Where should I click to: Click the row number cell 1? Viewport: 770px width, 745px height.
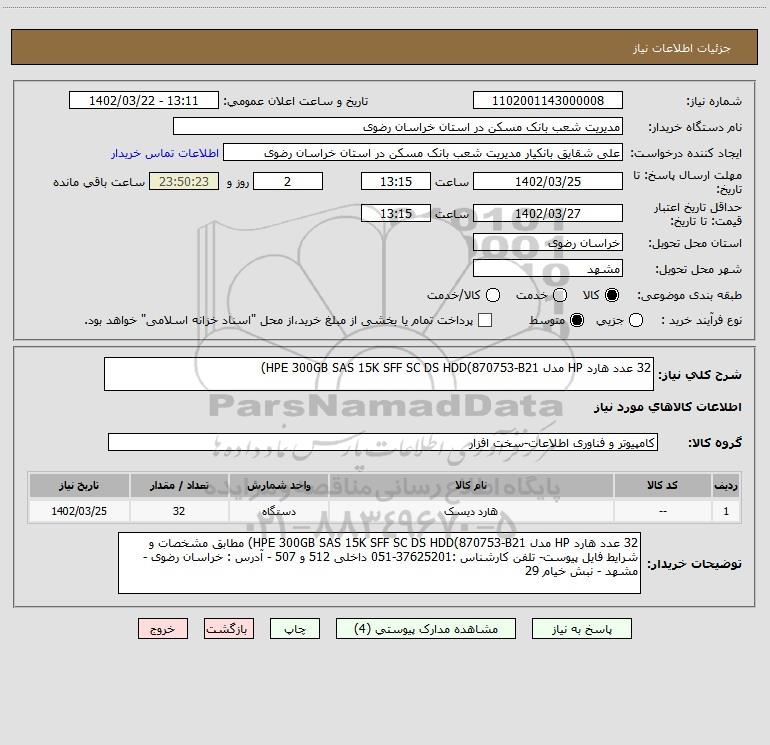[726, 511]
